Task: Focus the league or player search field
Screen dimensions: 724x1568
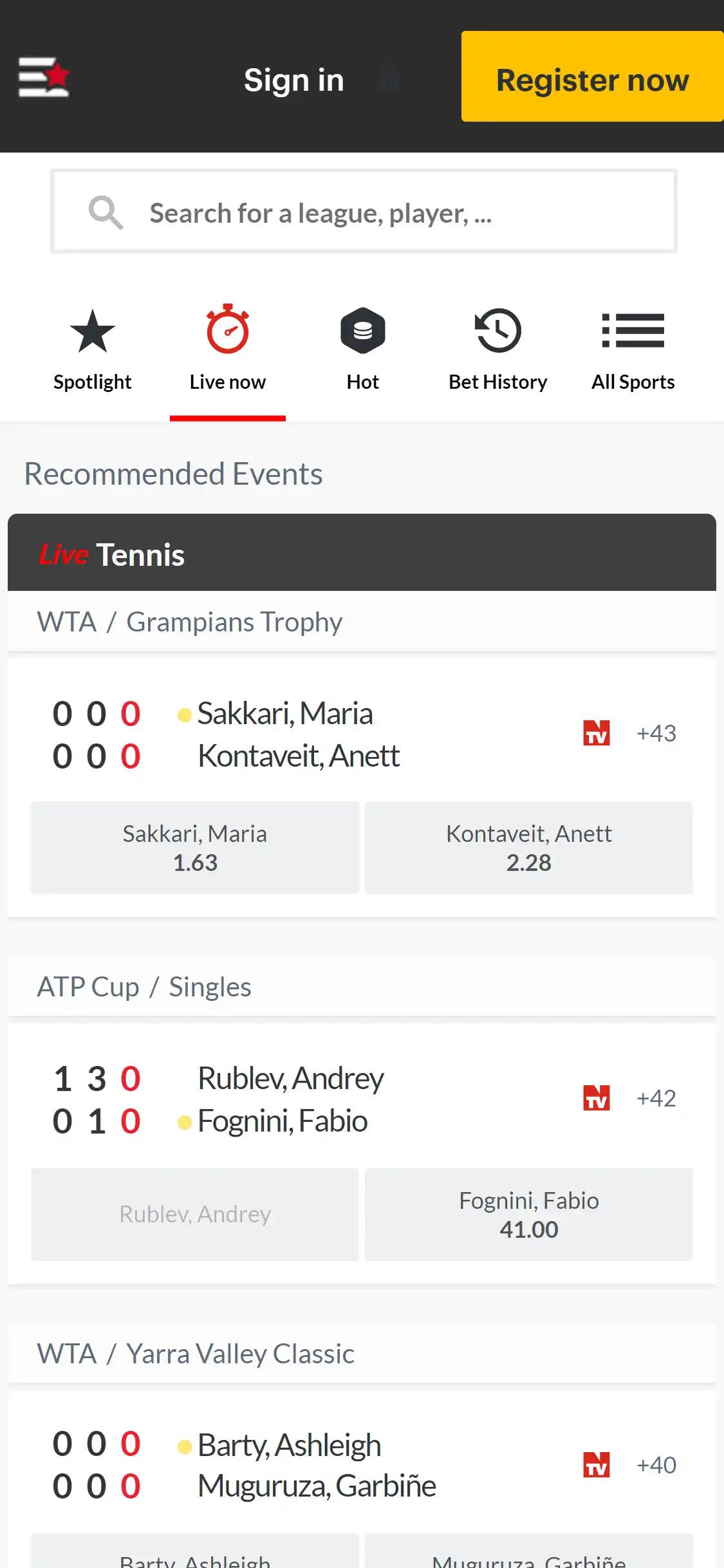Action: coord(386,212)
